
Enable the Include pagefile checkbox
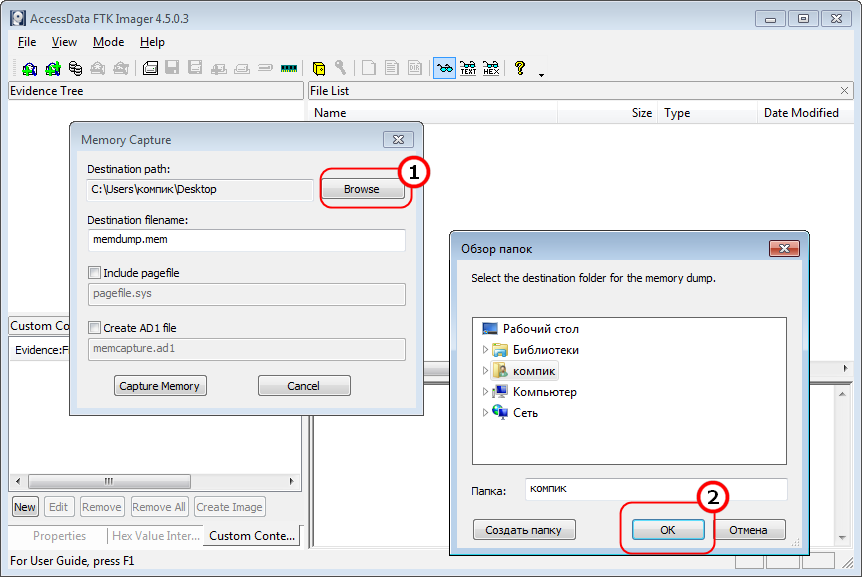tap(95, 273)
